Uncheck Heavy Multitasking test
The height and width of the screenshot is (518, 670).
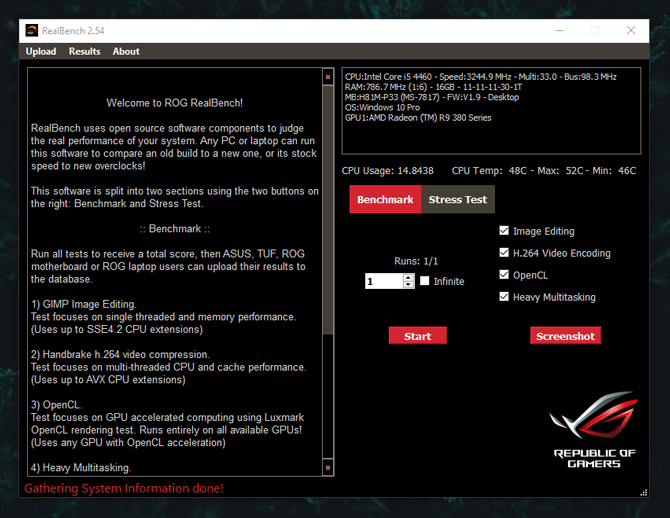(504, 297)
